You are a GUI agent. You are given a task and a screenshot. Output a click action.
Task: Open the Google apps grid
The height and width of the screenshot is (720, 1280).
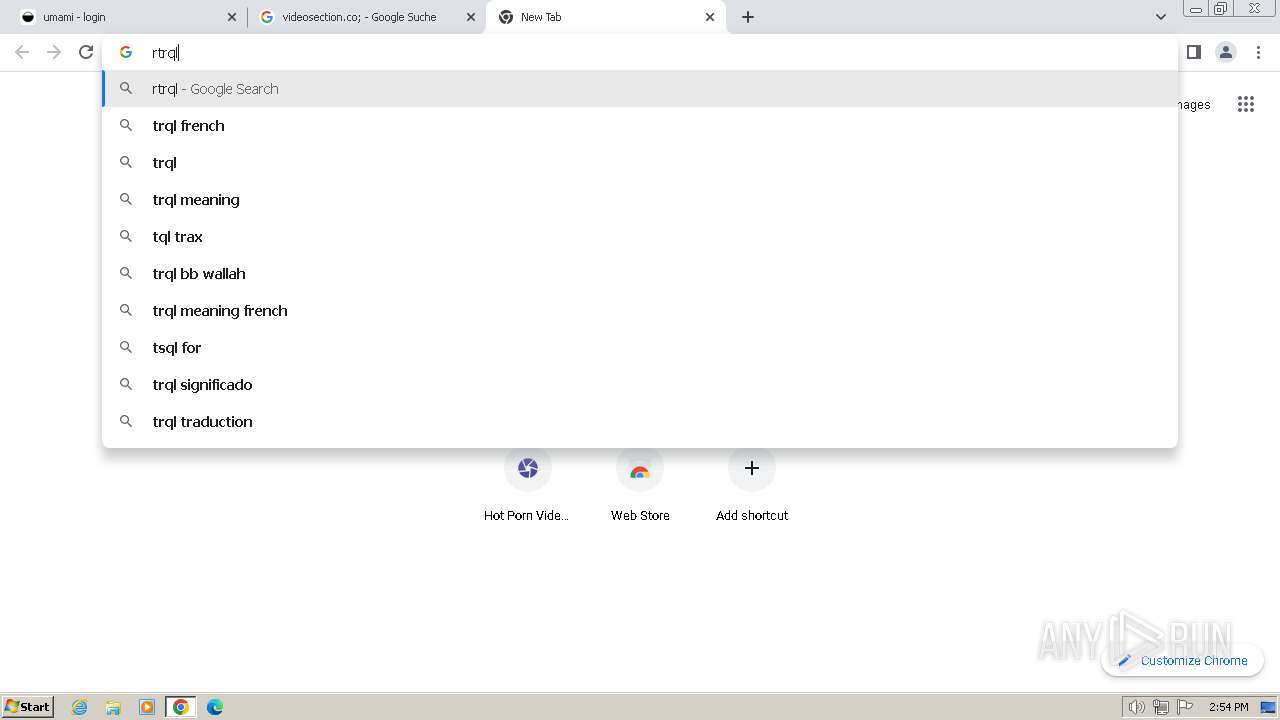1245,104
